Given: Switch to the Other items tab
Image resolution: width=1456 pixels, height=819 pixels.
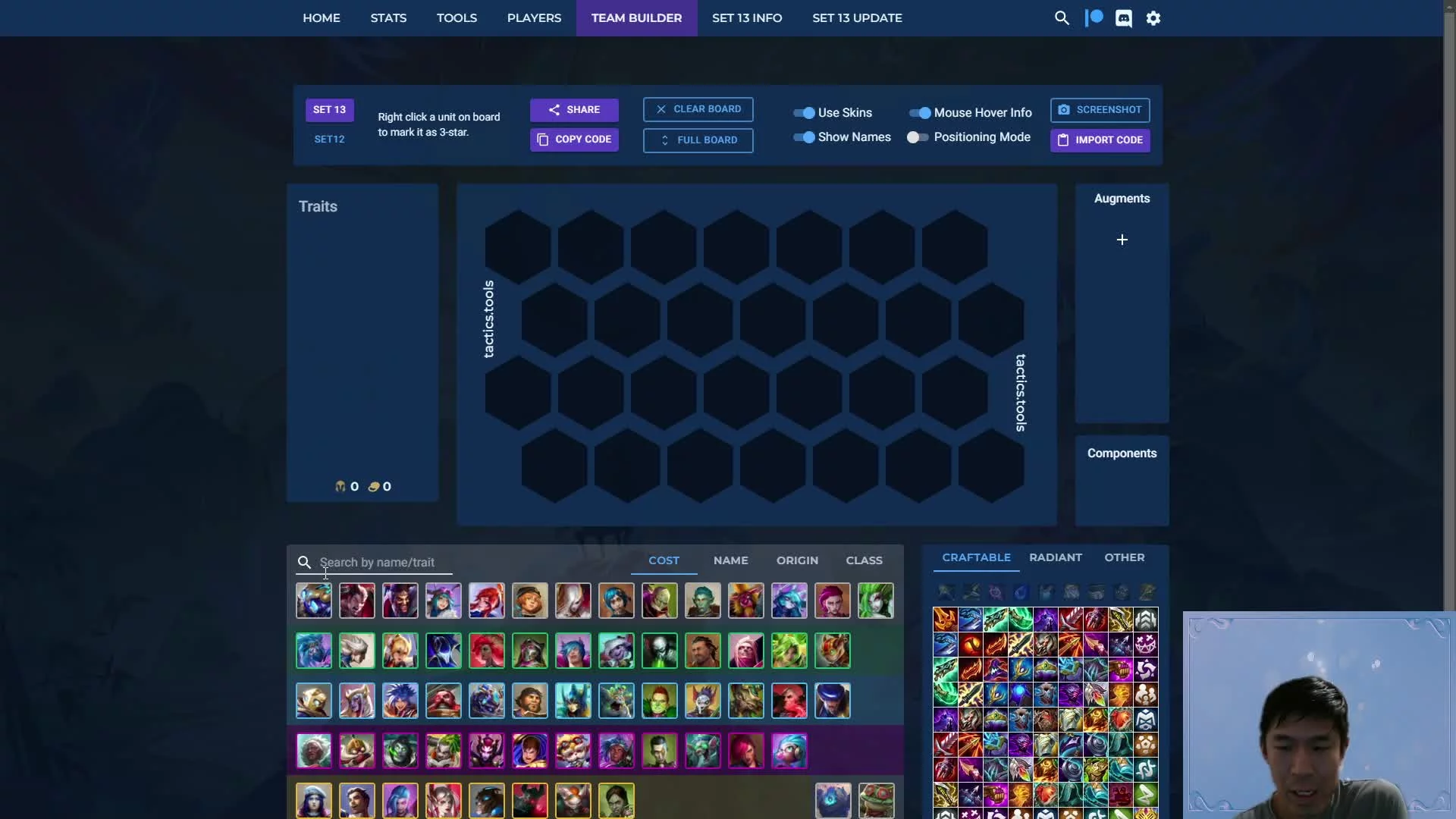Looking at the screenshot, I should [1125, 557].
